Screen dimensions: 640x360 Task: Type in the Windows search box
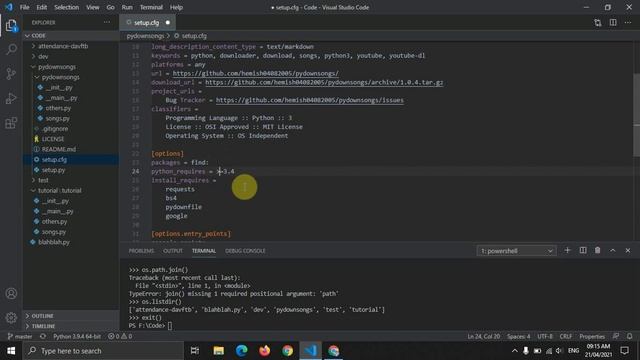[103, 351]
